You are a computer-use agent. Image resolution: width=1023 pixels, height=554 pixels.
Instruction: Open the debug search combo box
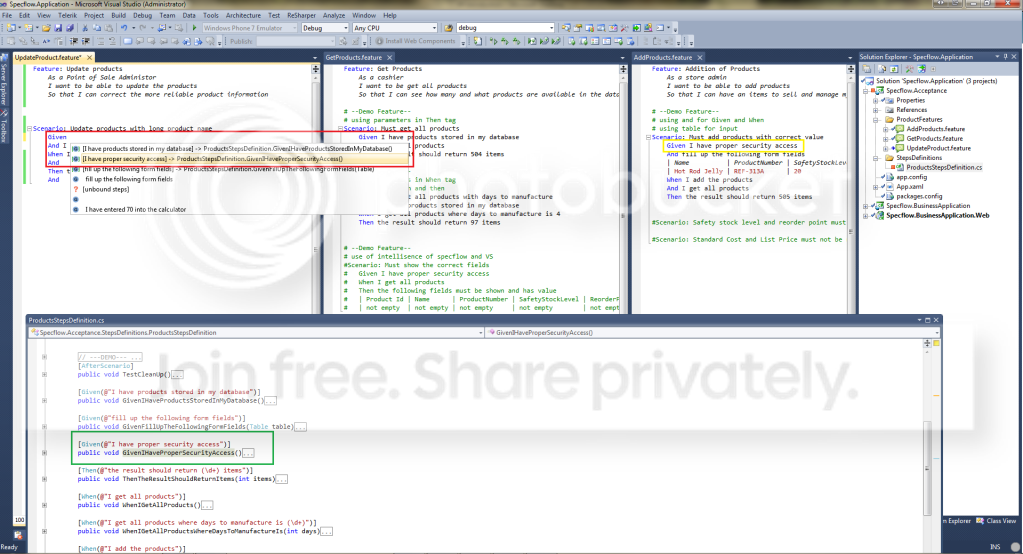pos(551,28)
